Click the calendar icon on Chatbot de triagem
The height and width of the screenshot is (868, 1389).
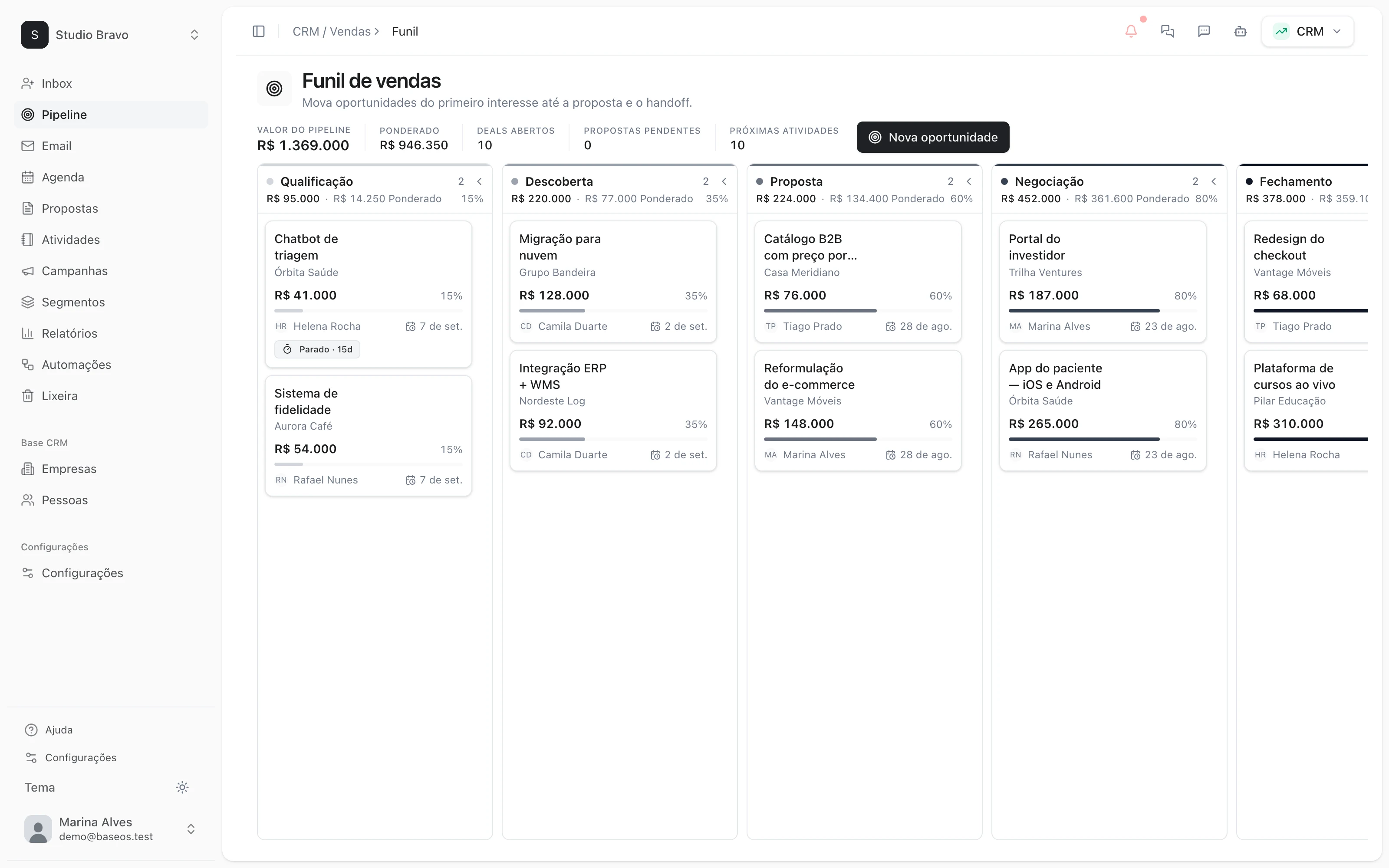pyautogui.click(x=410, y=327)
